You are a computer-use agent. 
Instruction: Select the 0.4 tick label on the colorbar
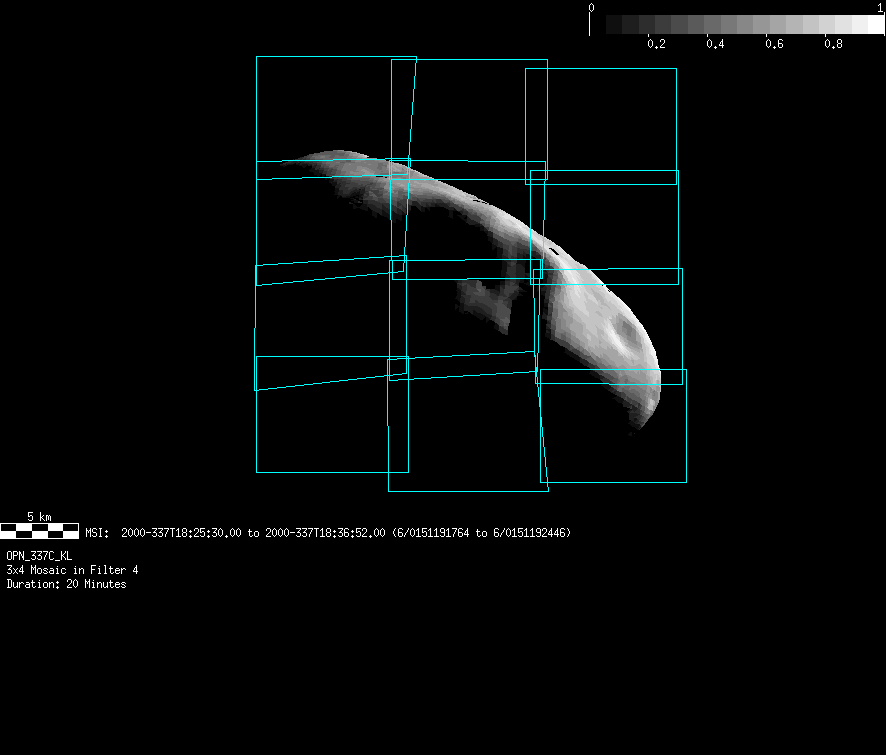click(715, 45)
